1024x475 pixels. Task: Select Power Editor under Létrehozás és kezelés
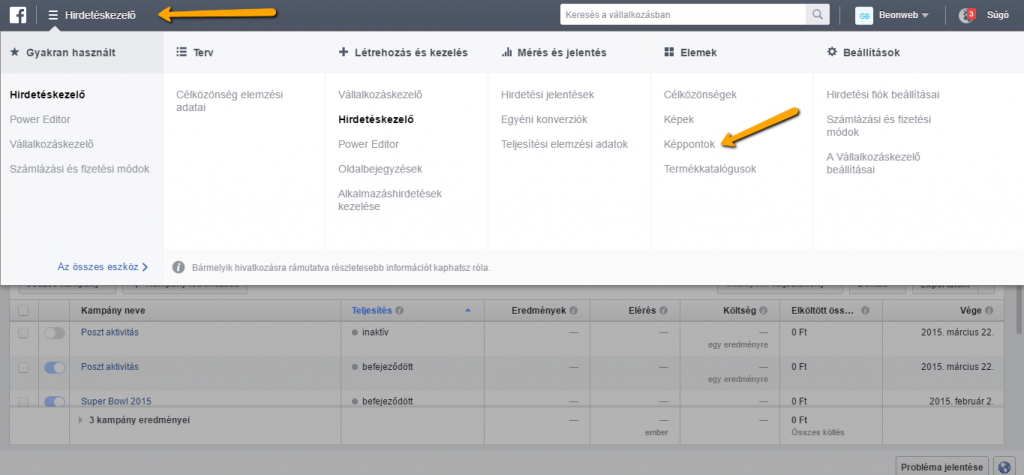pos(368,144)
